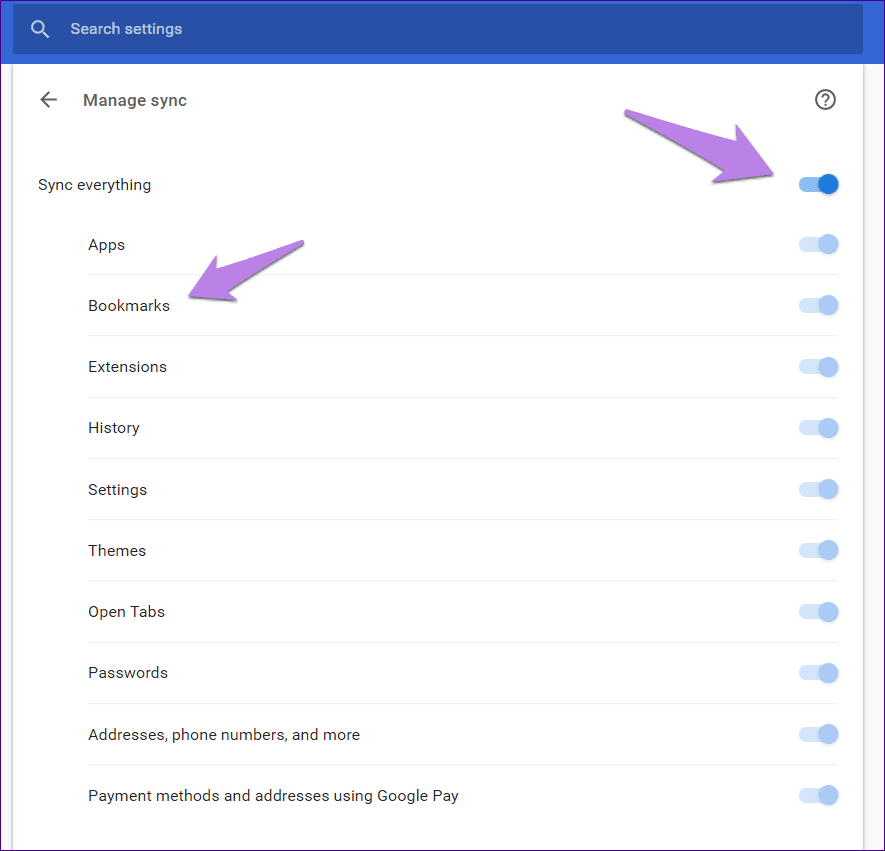Viewport: 885px width, 851px height.
Task: Toggle the Themes sync switch
Action: 818,550
